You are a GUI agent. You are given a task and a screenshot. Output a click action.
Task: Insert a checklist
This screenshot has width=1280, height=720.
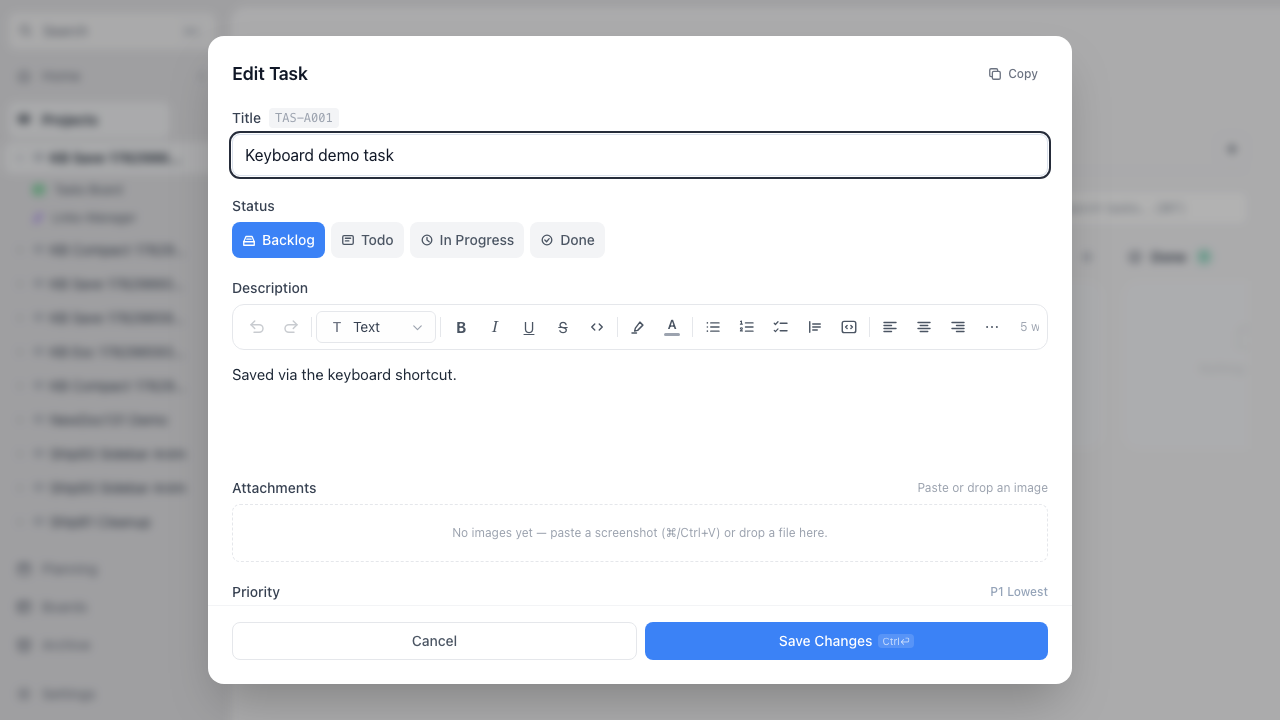(781, 327)
